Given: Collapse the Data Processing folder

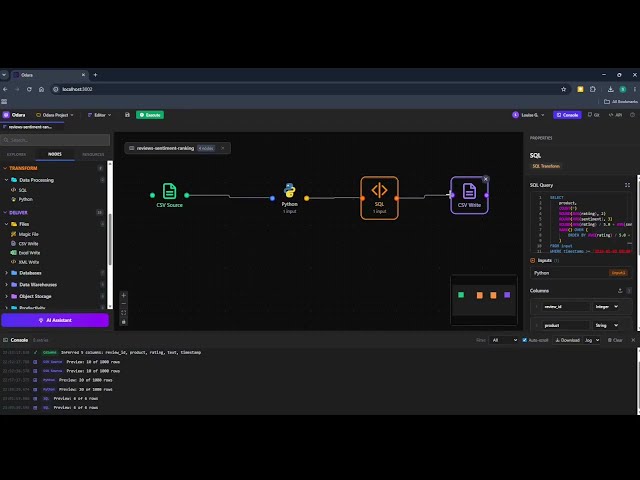Looking at the screenshot, I should pos(7,180).
